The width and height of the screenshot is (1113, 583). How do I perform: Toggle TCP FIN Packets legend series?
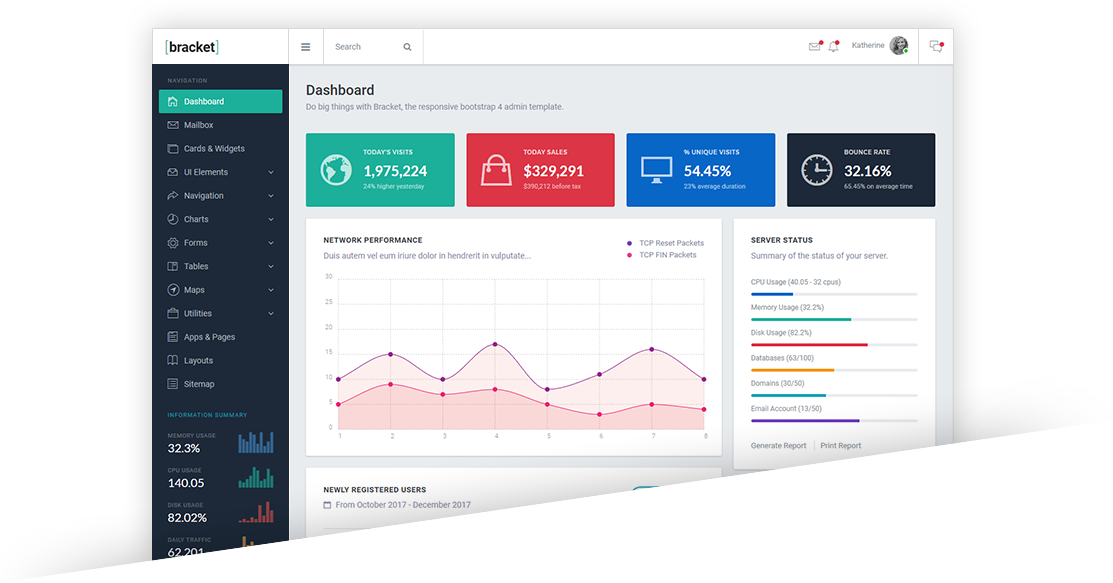click(667, 255)
